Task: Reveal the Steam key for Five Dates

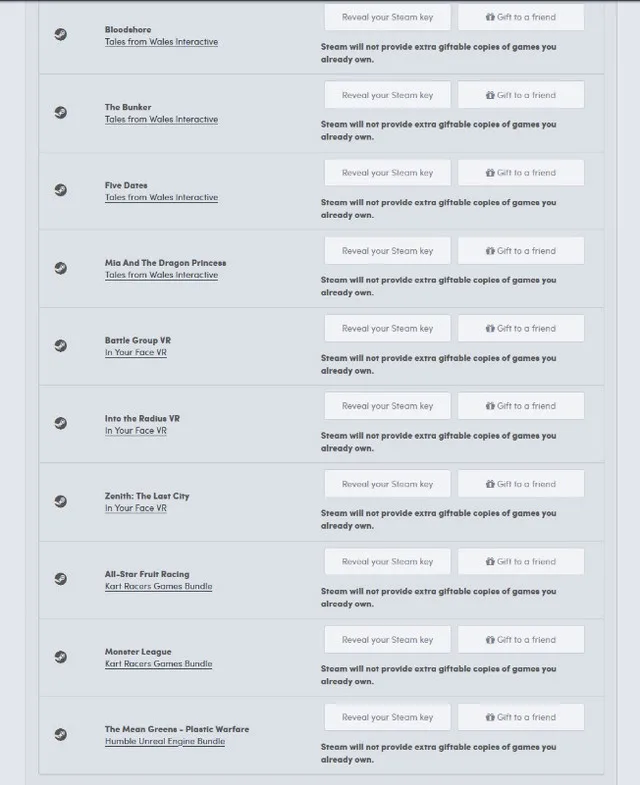Action: pyautogui.click(x=387, y=173)
